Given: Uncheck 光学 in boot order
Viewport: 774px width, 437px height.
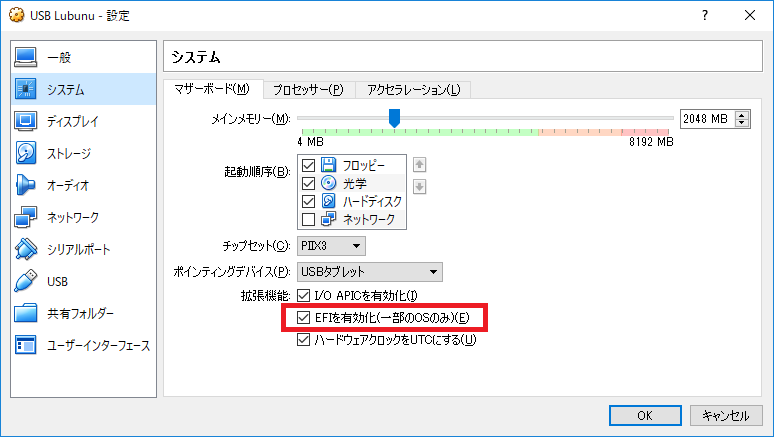Looking at the screenshot, I should pyautogui.click(x=308, y=183).
